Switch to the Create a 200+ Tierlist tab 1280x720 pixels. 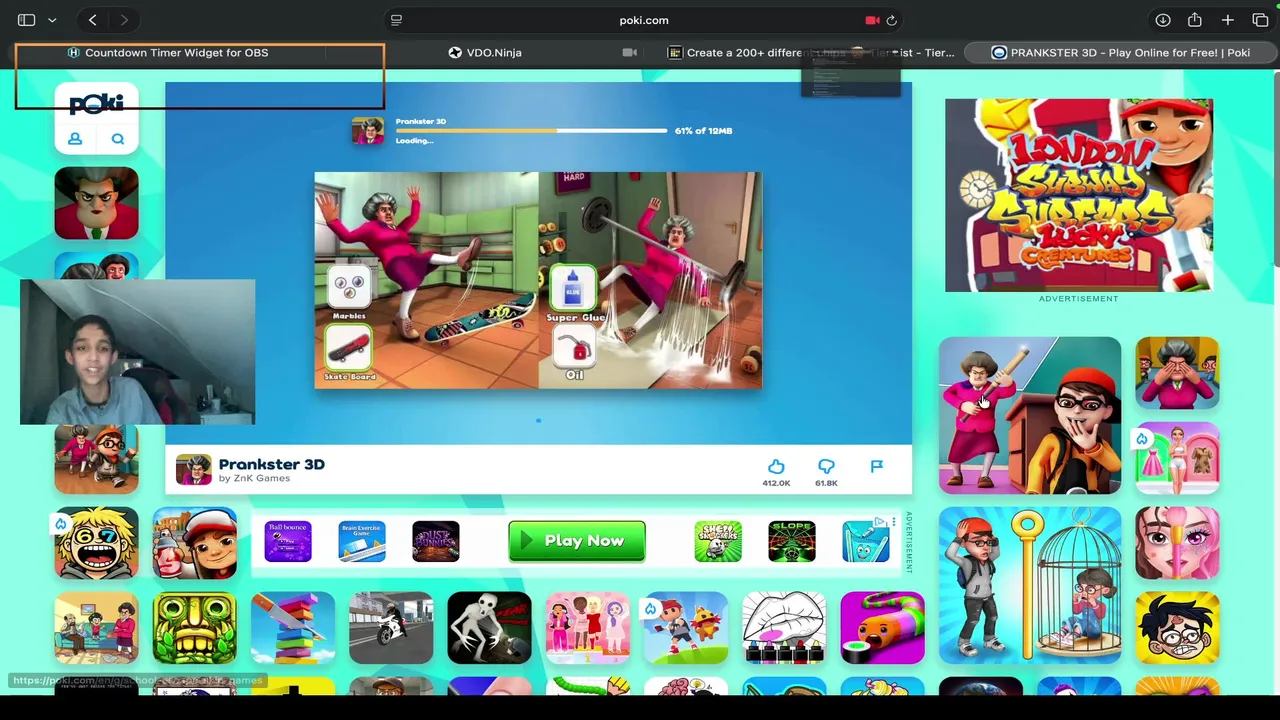[810, 52]
